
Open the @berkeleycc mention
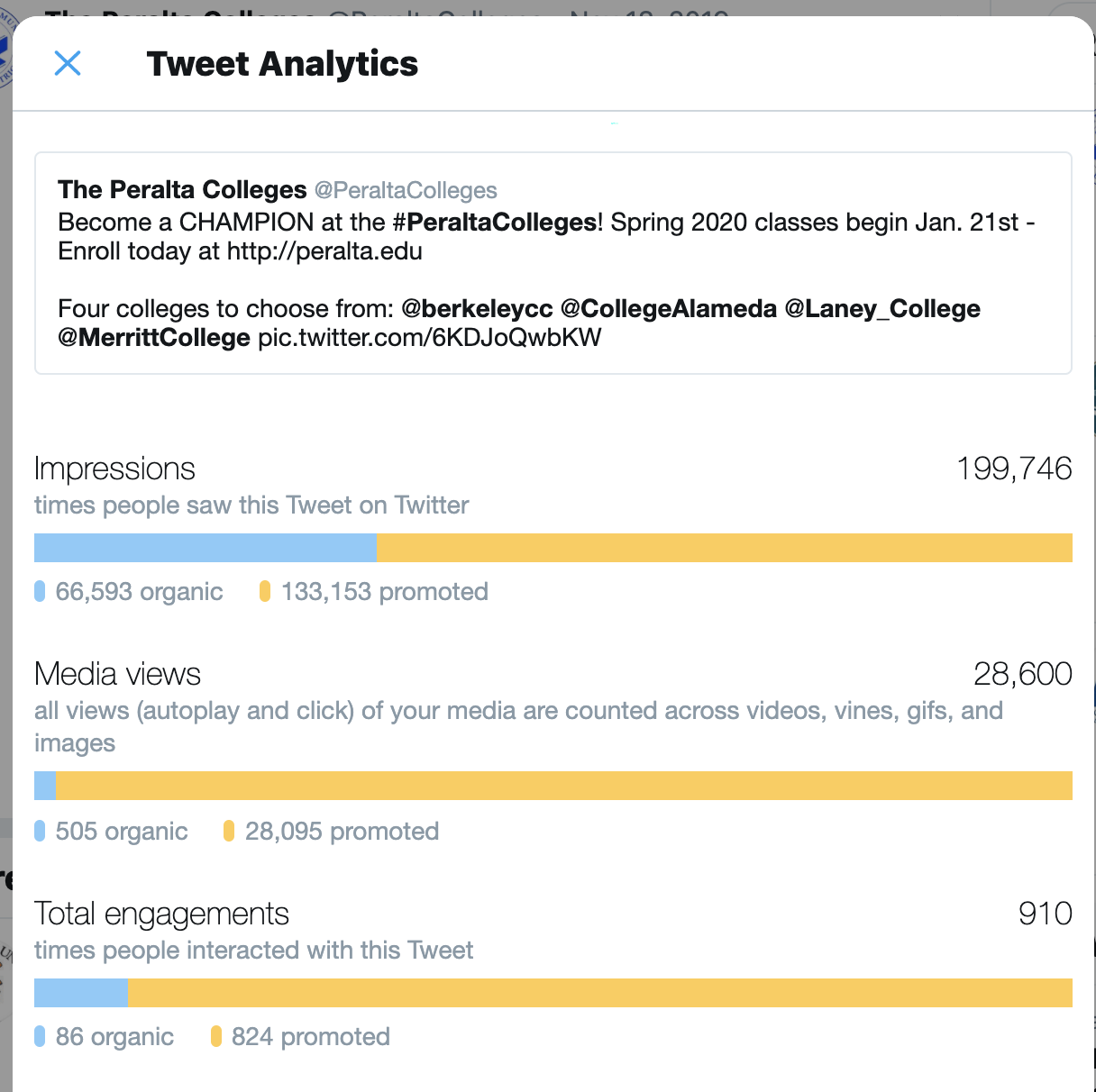(477, 309)
